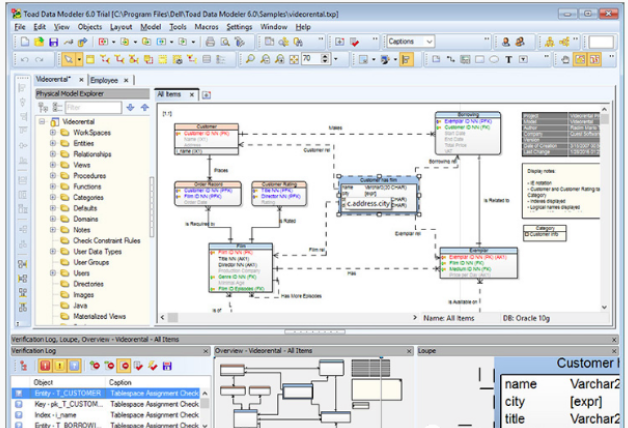Save the model with the floppy disk icon
Viewport: 628px width, 428px height.
coord(54,42)
